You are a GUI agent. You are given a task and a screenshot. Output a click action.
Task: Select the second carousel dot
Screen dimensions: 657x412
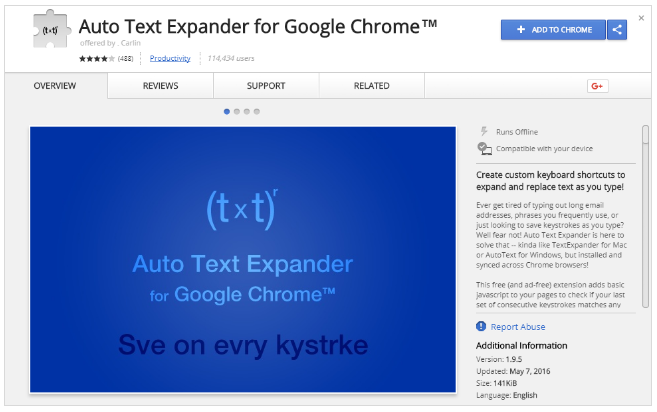237,111
